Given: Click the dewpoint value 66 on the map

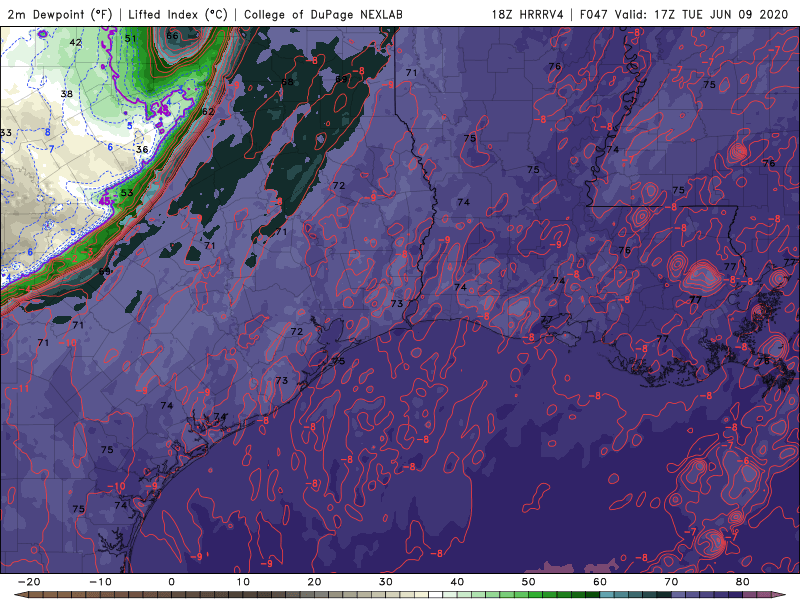Looking at the screenshot, I should pos(172,36).
